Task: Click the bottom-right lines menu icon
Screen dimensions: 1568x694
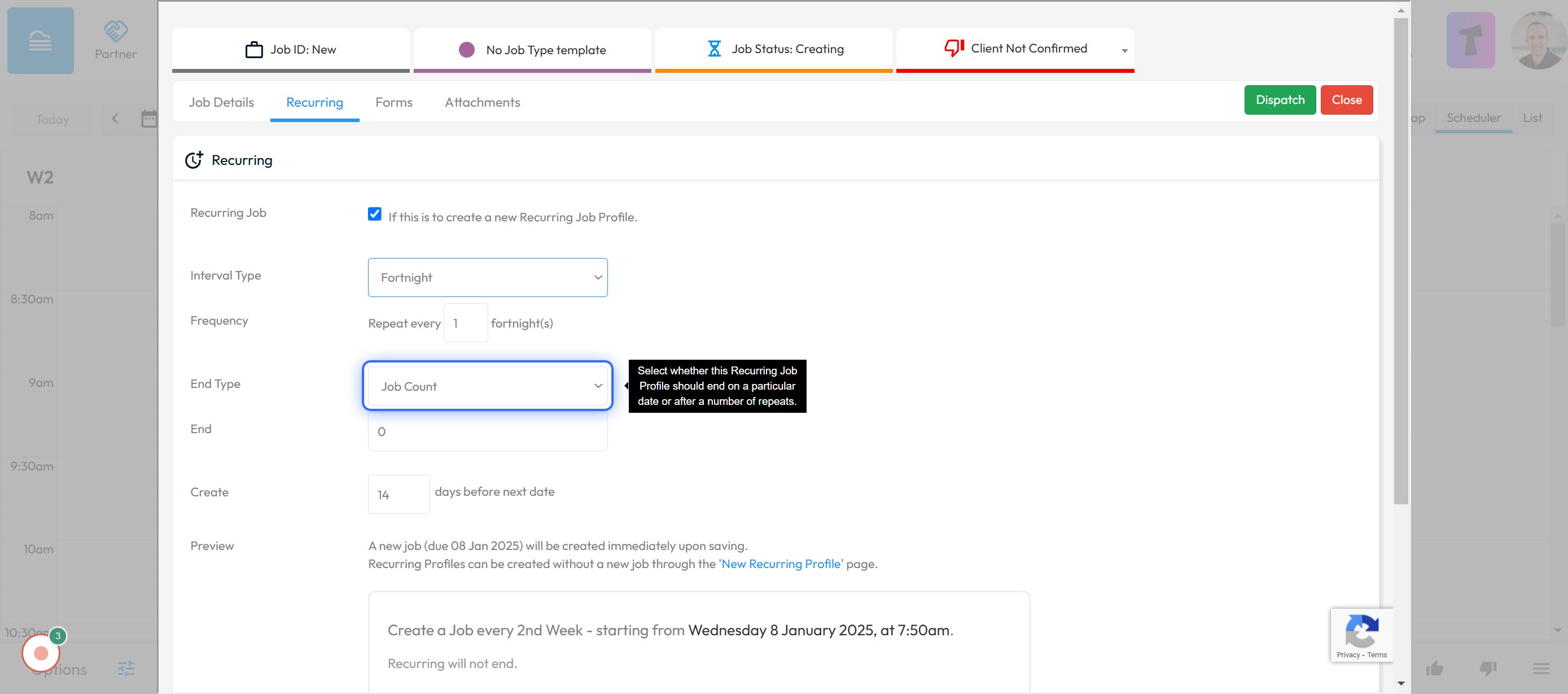Action: coord(1540,669)
